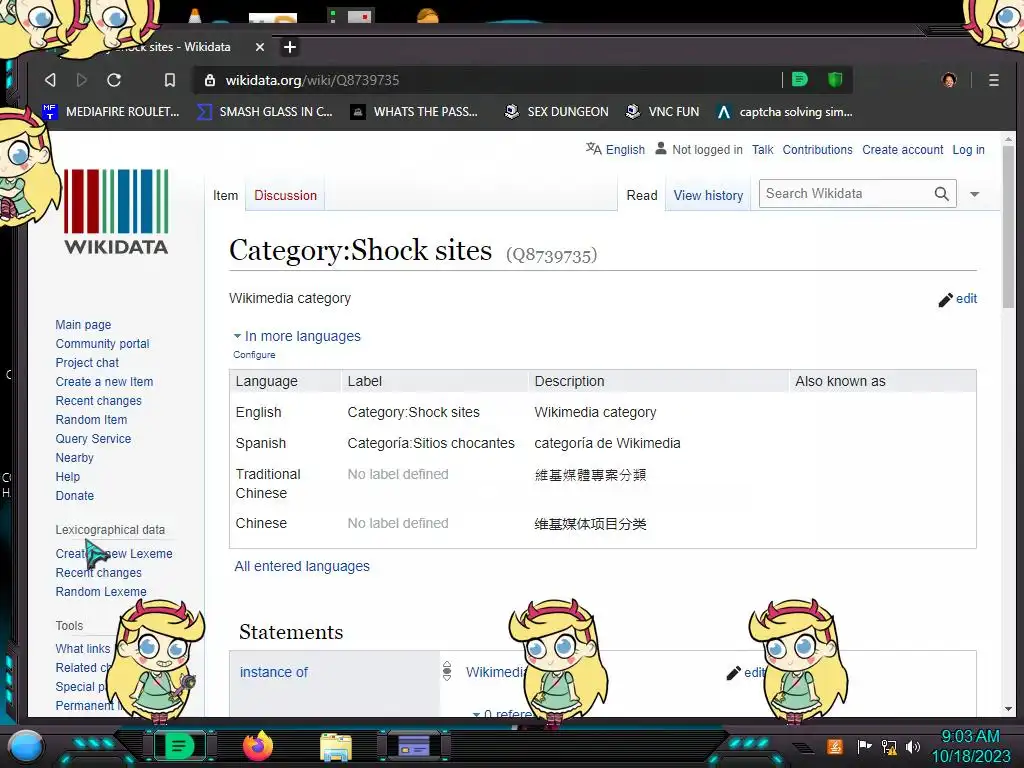Click Log in
The height and width of the screenshot is (768, 1024).
pyautogui.click(x=968, y=150)
